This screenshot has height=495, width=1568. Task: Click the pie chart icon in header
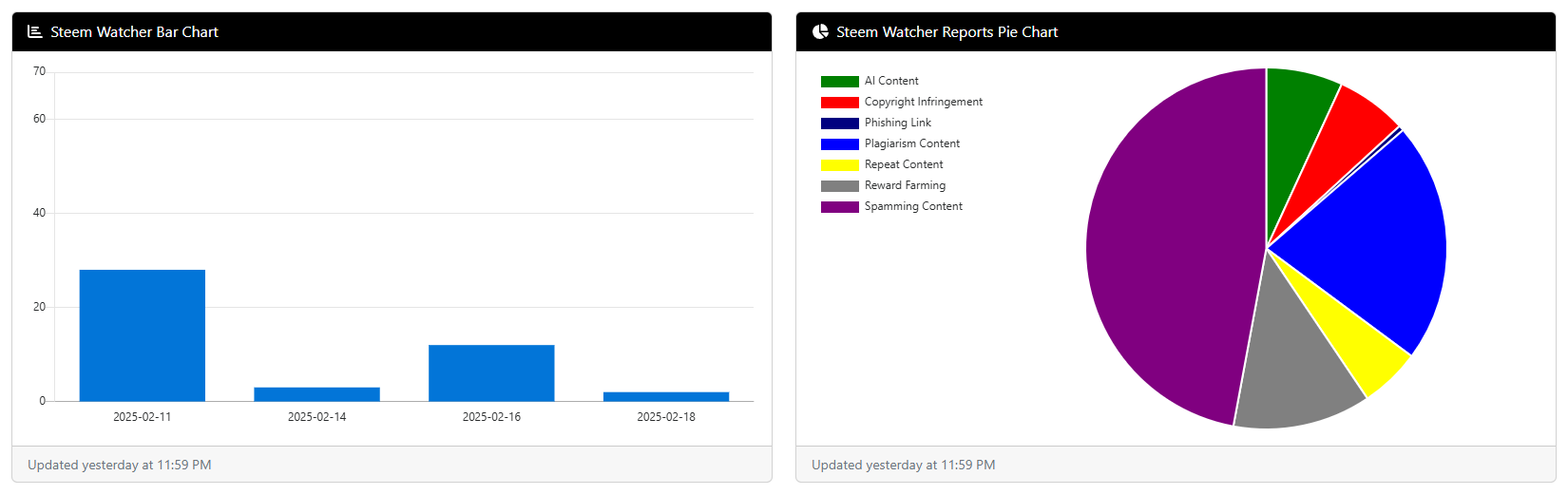820,32
